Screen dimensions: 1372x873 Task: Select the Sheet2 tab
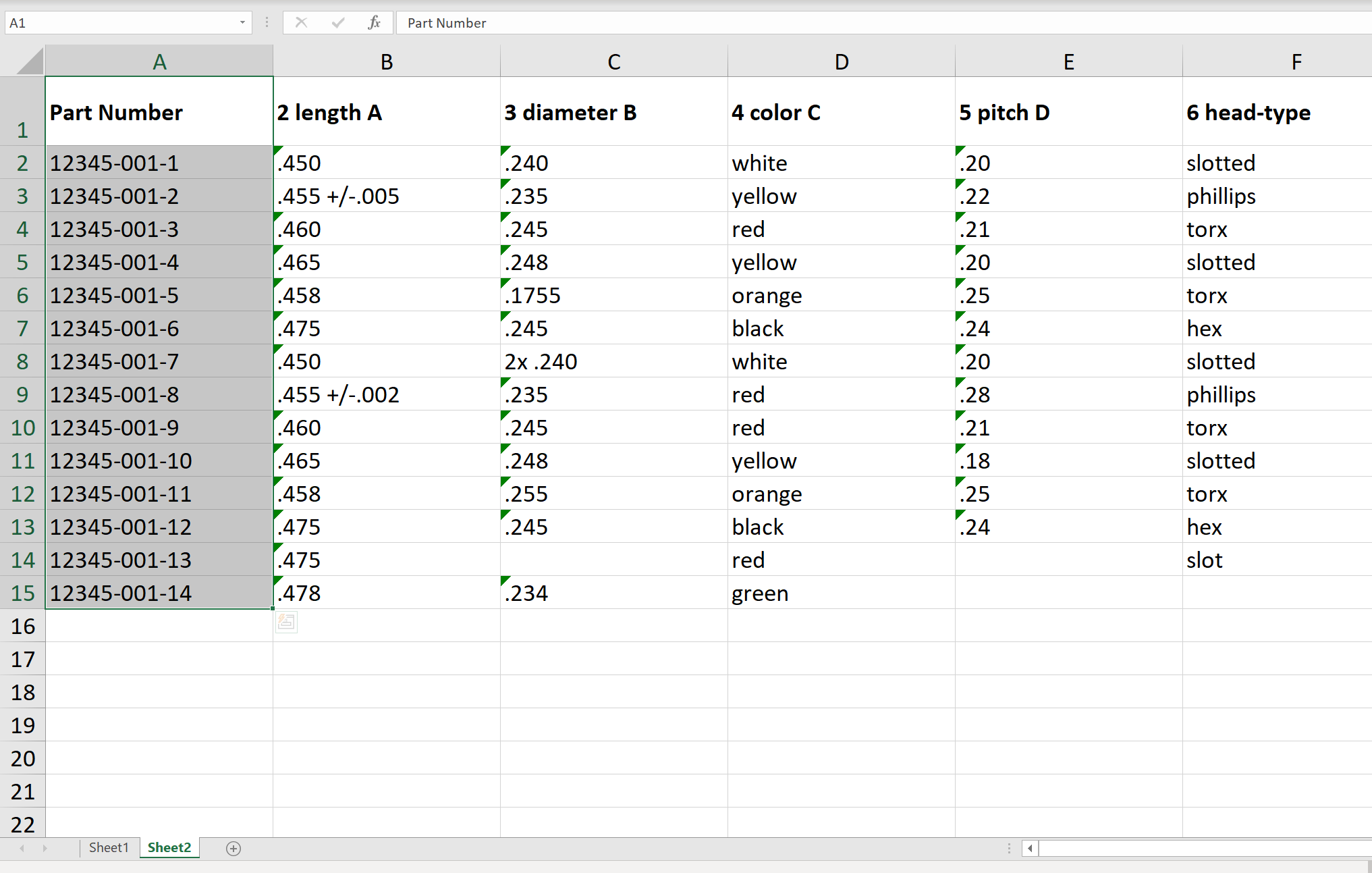[x=169, y=847]
